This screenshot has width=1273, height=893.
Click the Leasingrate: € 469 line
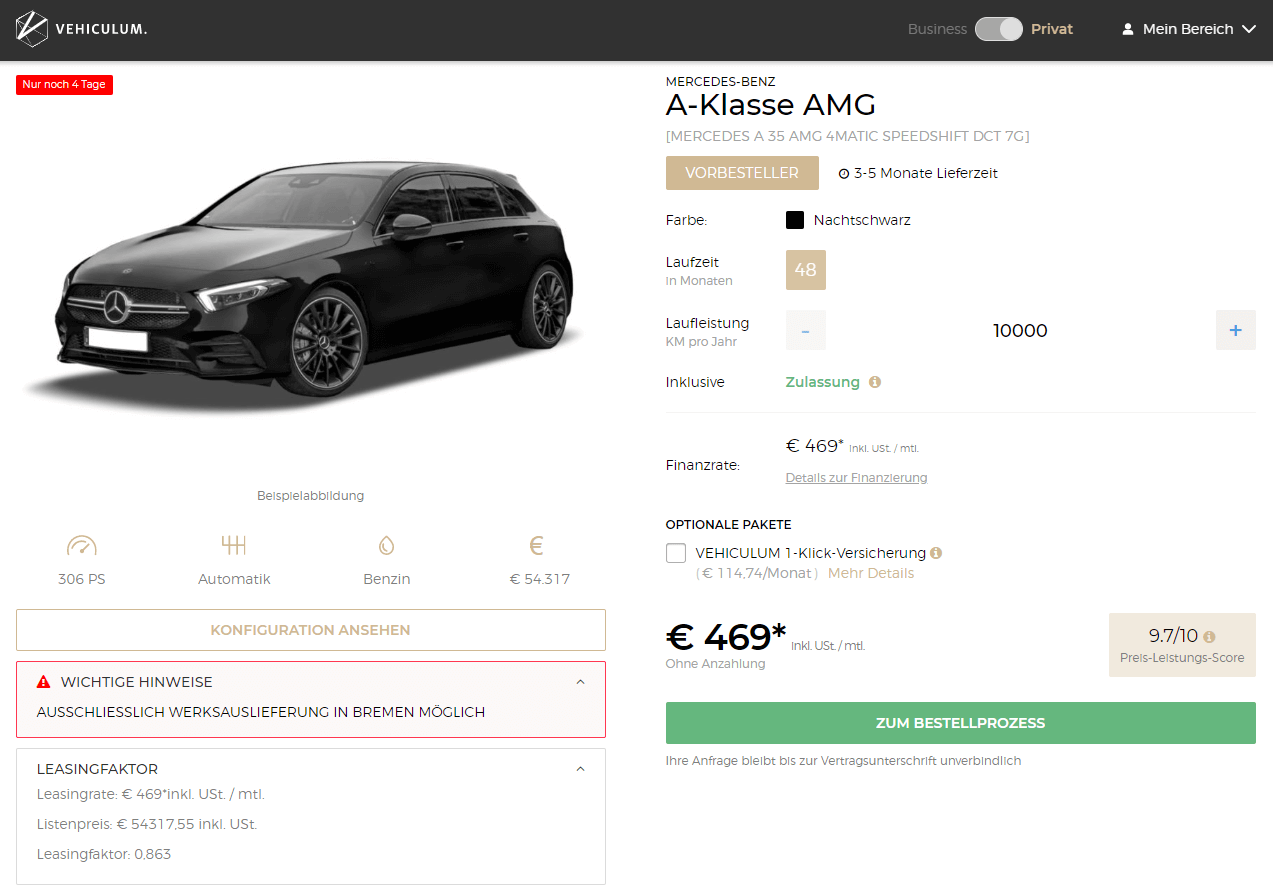pos(151,795)
